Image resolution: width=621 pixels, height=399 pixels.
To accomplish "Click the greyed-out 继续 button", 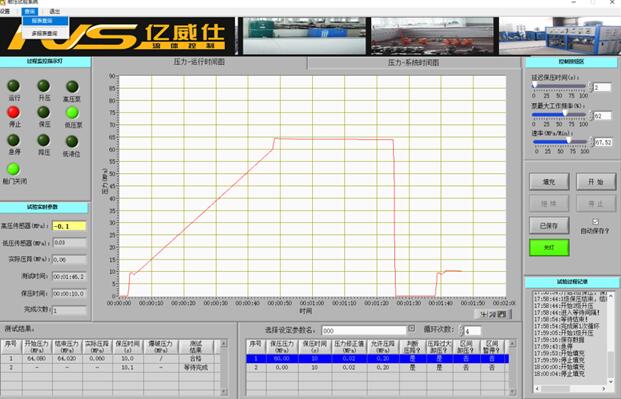I will pyautogui.click(x=549, y=204).
